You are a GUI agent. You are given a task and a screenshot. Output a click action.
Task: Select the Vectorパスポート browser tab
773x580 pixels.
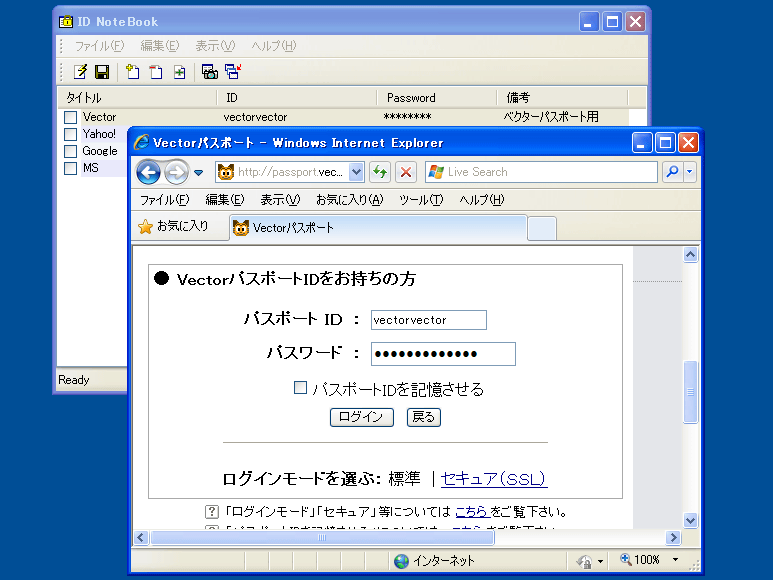[378, 228]
